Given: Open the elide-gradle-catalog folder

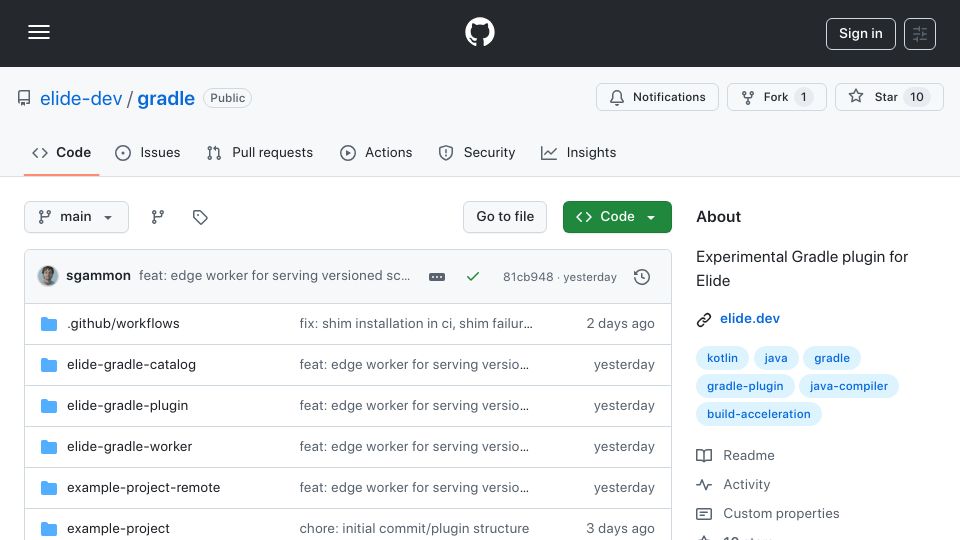Looking at the screenshot, I should coord(132,364).
